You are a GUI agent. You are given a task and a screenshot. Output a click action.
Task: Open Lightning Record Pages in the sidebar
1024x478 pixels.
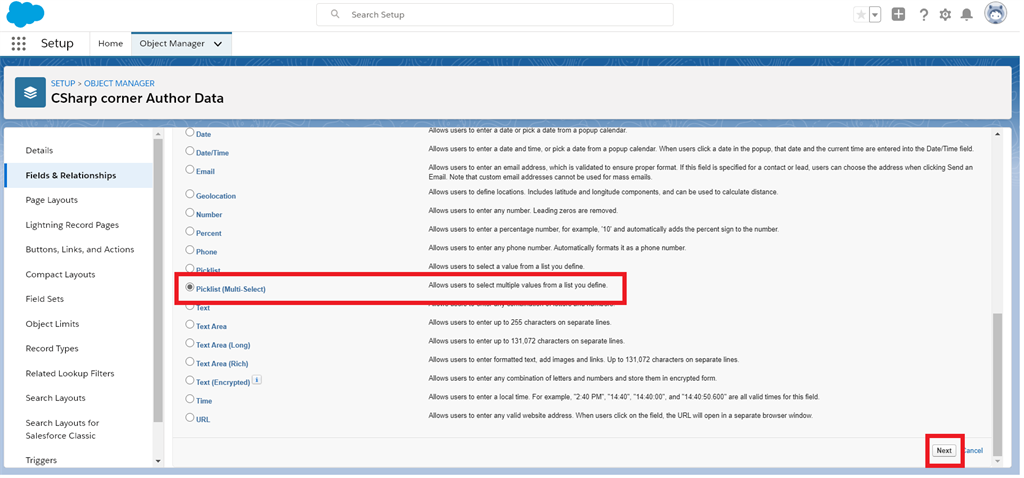click(72, 225)
